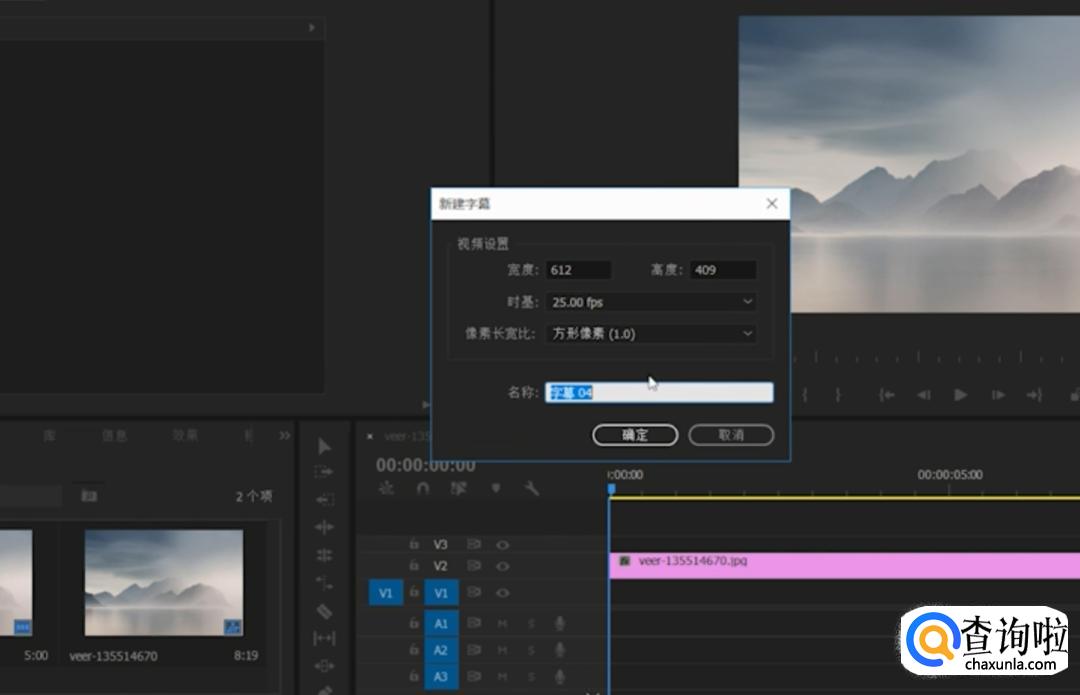Open the 像素长宽比 dropdown
1080x695 pixels.
tap(651, 334)
